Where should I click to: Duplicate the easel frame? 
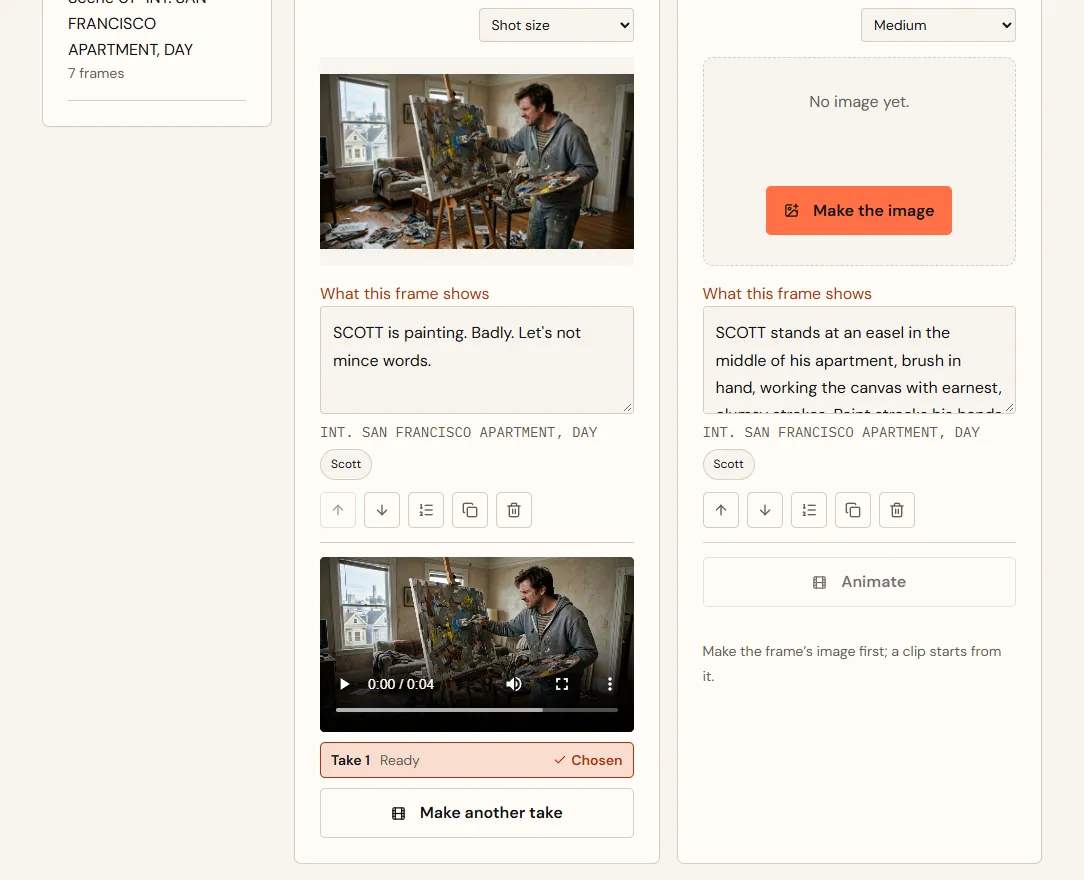[x=853, y=510]
